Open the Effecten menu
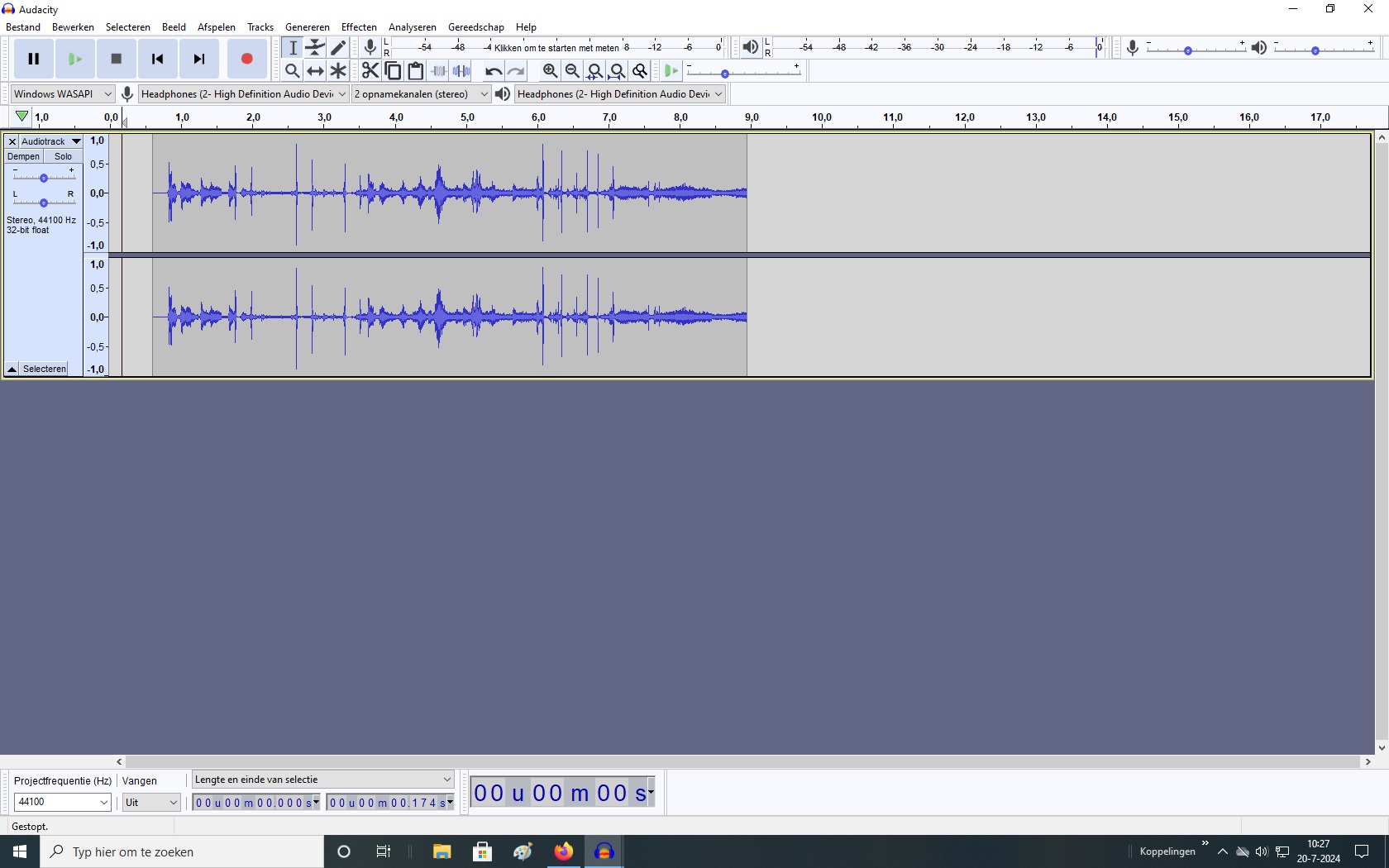This screenshot has width=1389, height=868. (x=359, y=27)
